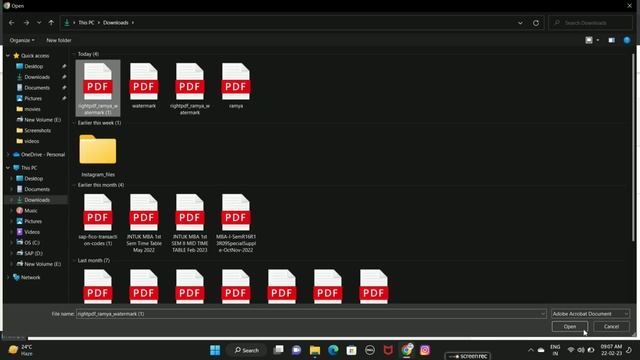Click the Search Downloads field
Image resolution: width=640 pixels, height=360 pixels.
(590, 23)
